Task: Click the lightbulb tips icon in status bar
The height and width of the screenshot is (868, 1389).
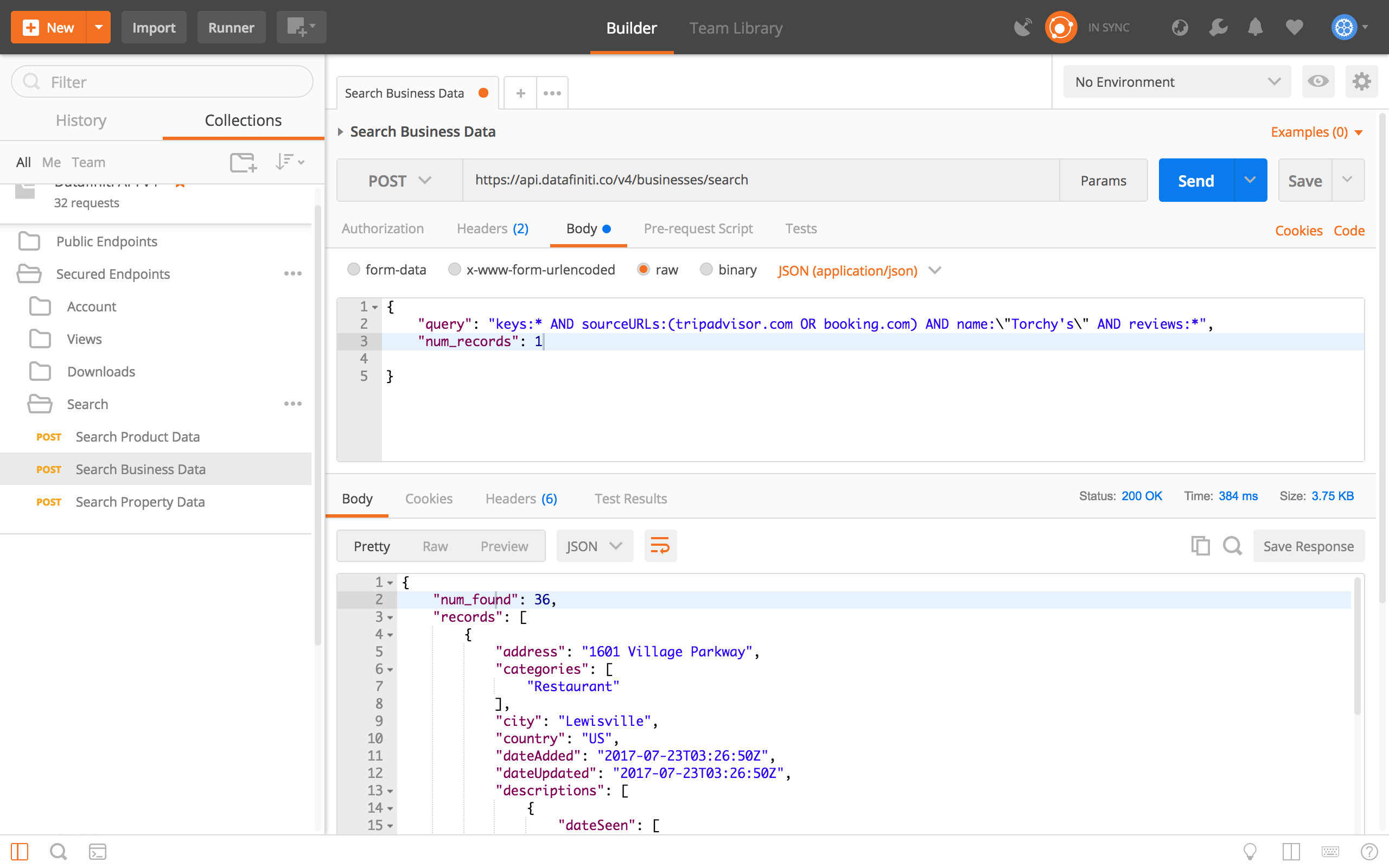Action: coord(1250,851)
